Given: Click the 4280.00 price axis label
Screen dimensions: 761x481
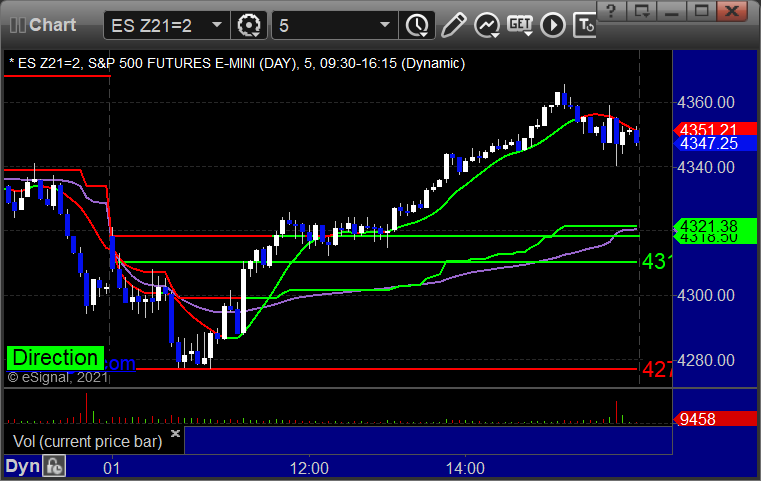Looking at the screenshot, I should 706,360.
